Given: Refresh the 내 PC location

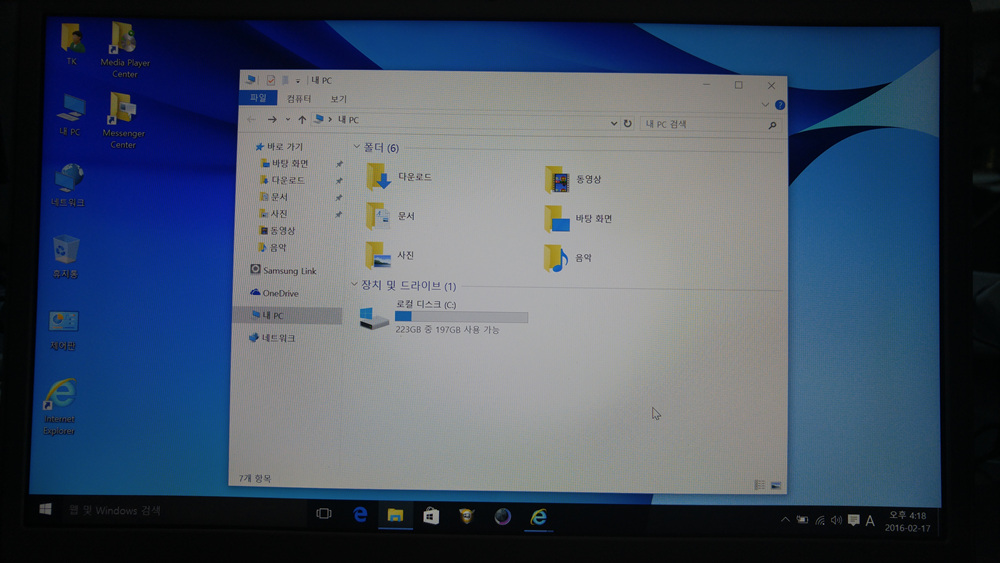Looking at the screenshot, I should click(x=628, y=124).
